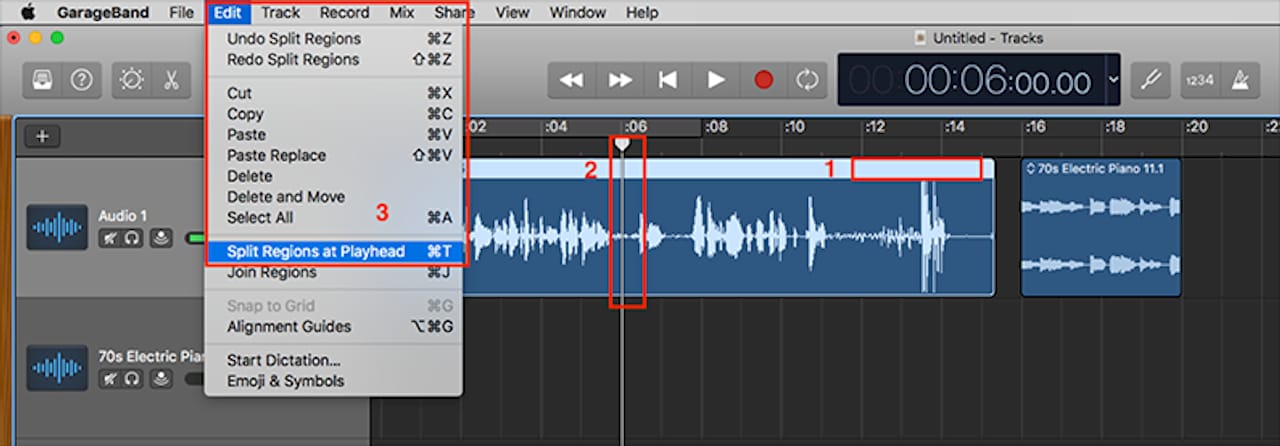Open the View menu
This screenshot has height=446, width=1280.
pos(512,13)
